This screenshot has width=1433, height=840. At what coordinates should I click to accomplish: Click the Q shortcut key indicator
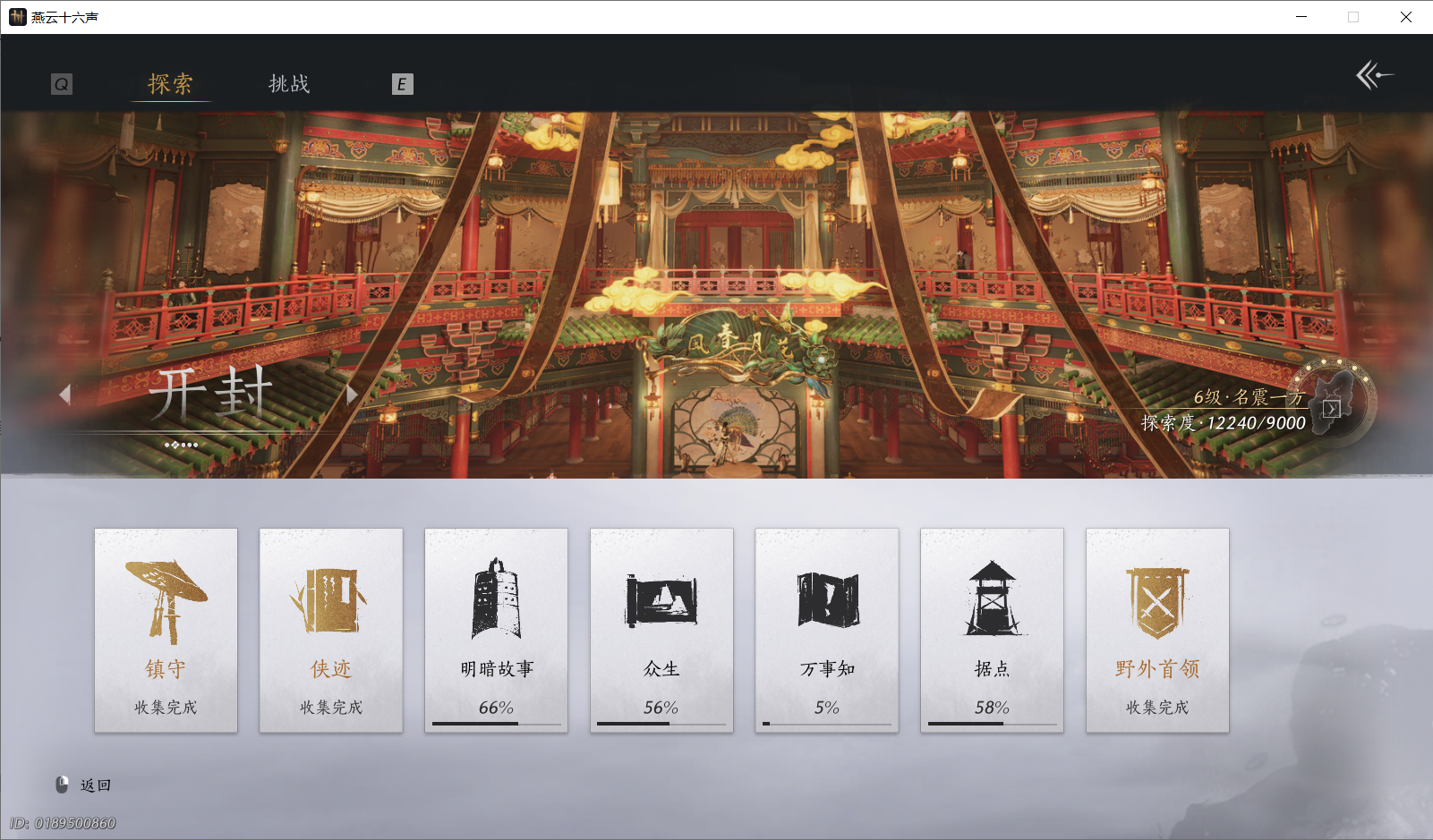click(61, 83)
